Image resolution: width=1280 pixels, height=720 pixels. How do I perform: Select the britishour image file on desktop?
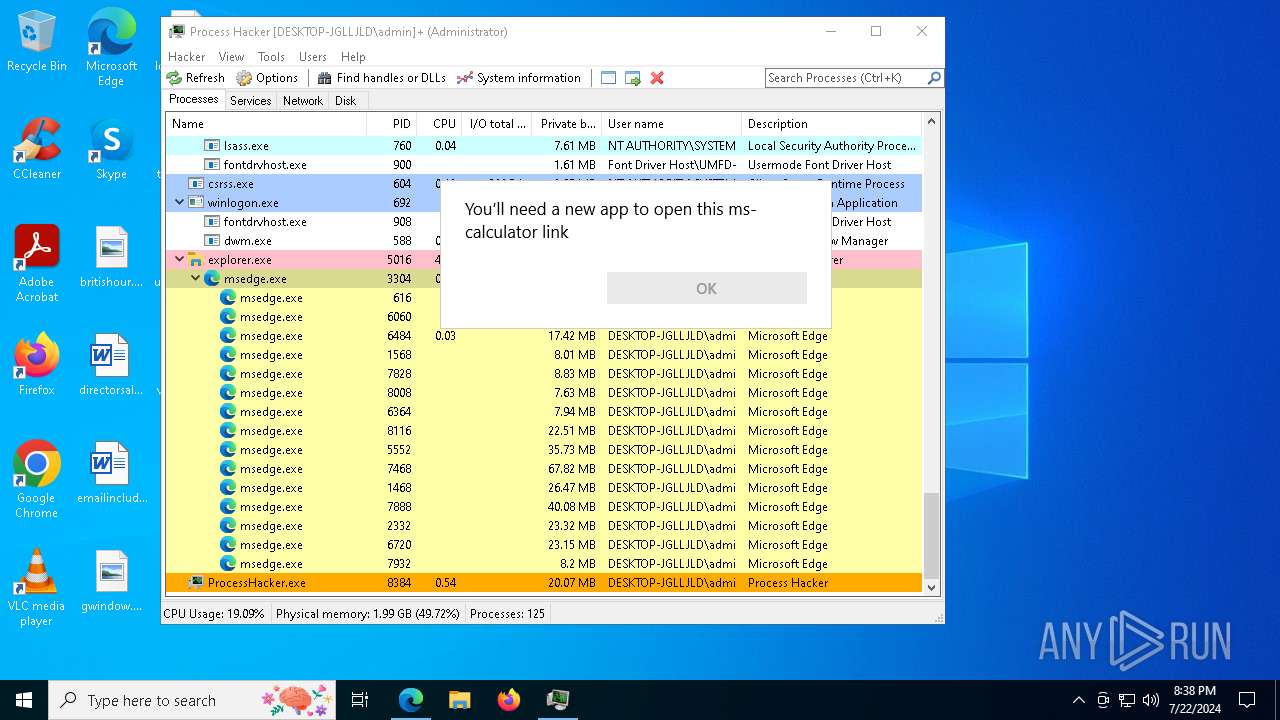[111, 257]
